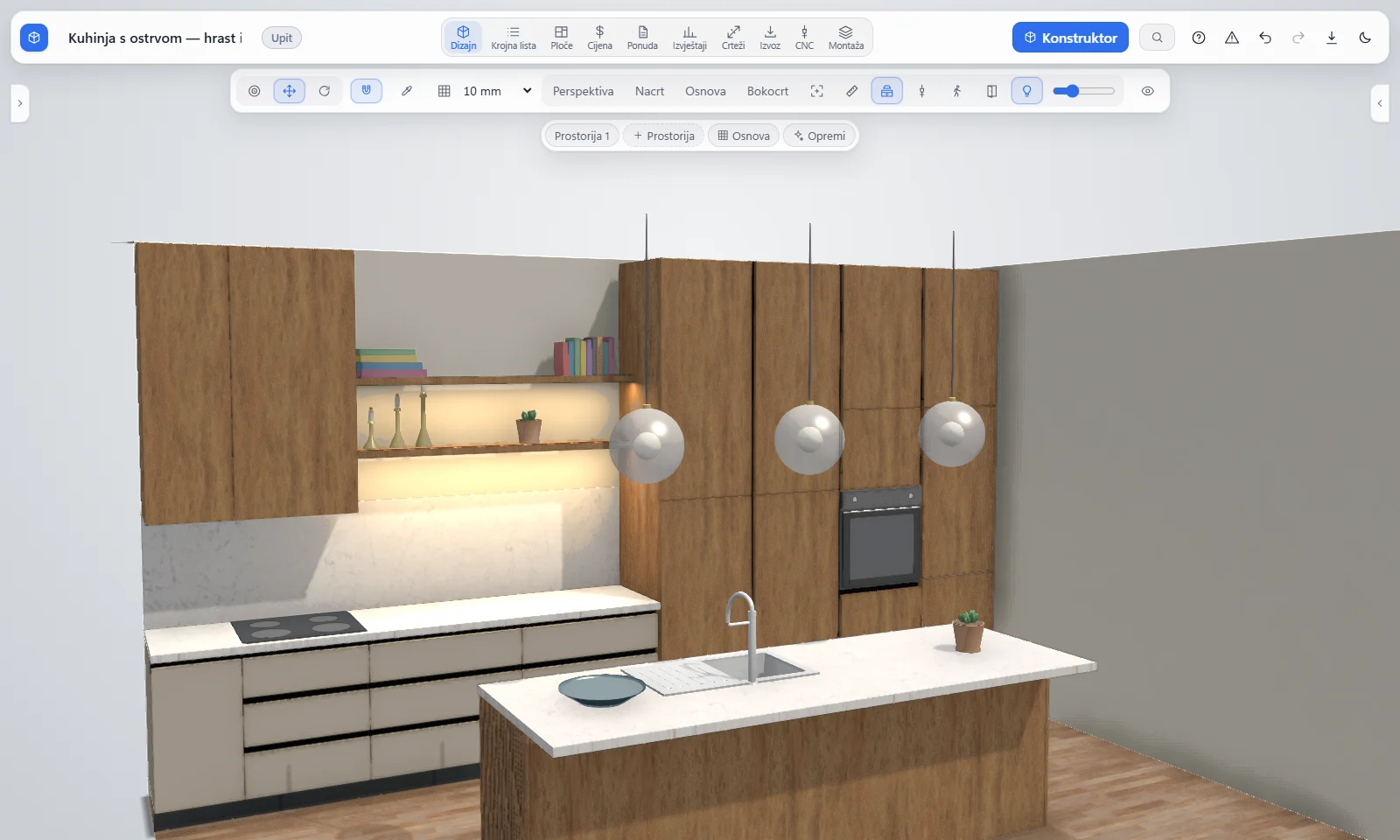Click the Upit badge
This screenshot has width=1400, height=840.
point(282,38)
